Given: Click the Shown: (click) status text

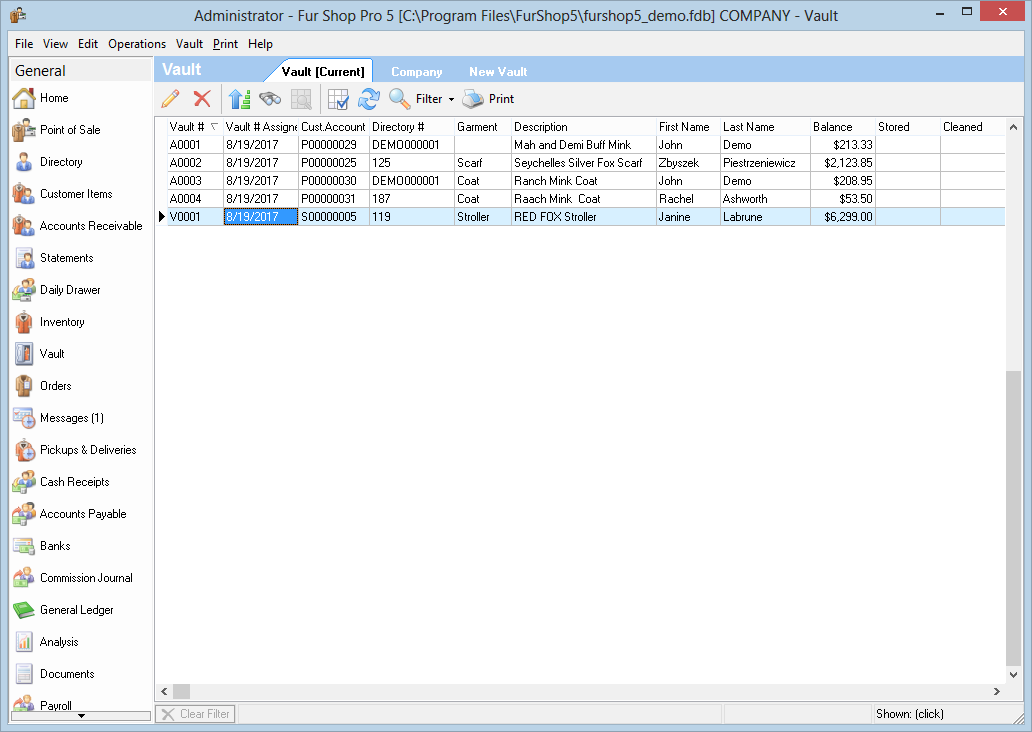Looking at the screenshot, I should (x=909, y=714).
